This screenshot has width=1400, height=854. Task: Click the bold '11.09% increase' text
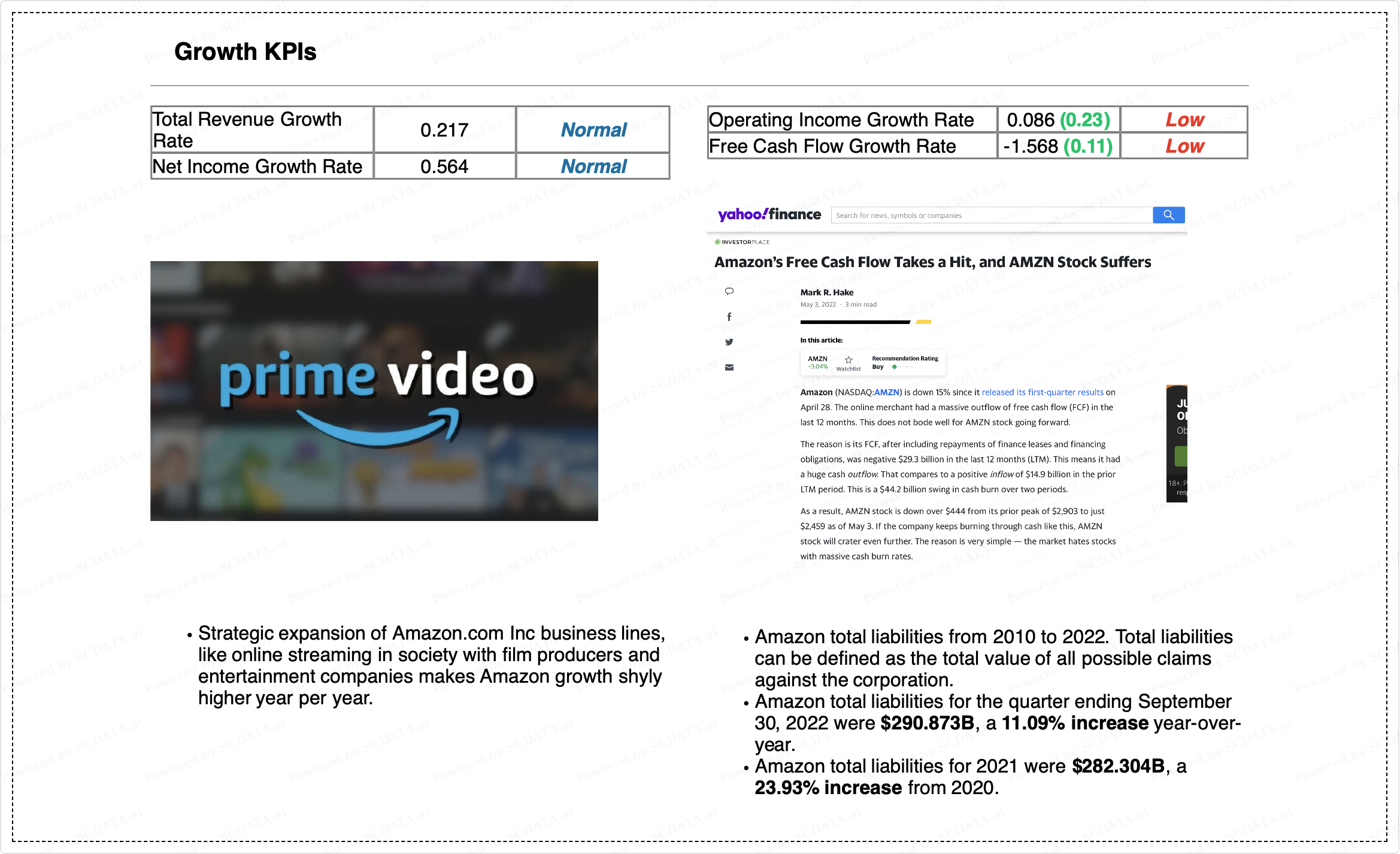point(1075,723)
